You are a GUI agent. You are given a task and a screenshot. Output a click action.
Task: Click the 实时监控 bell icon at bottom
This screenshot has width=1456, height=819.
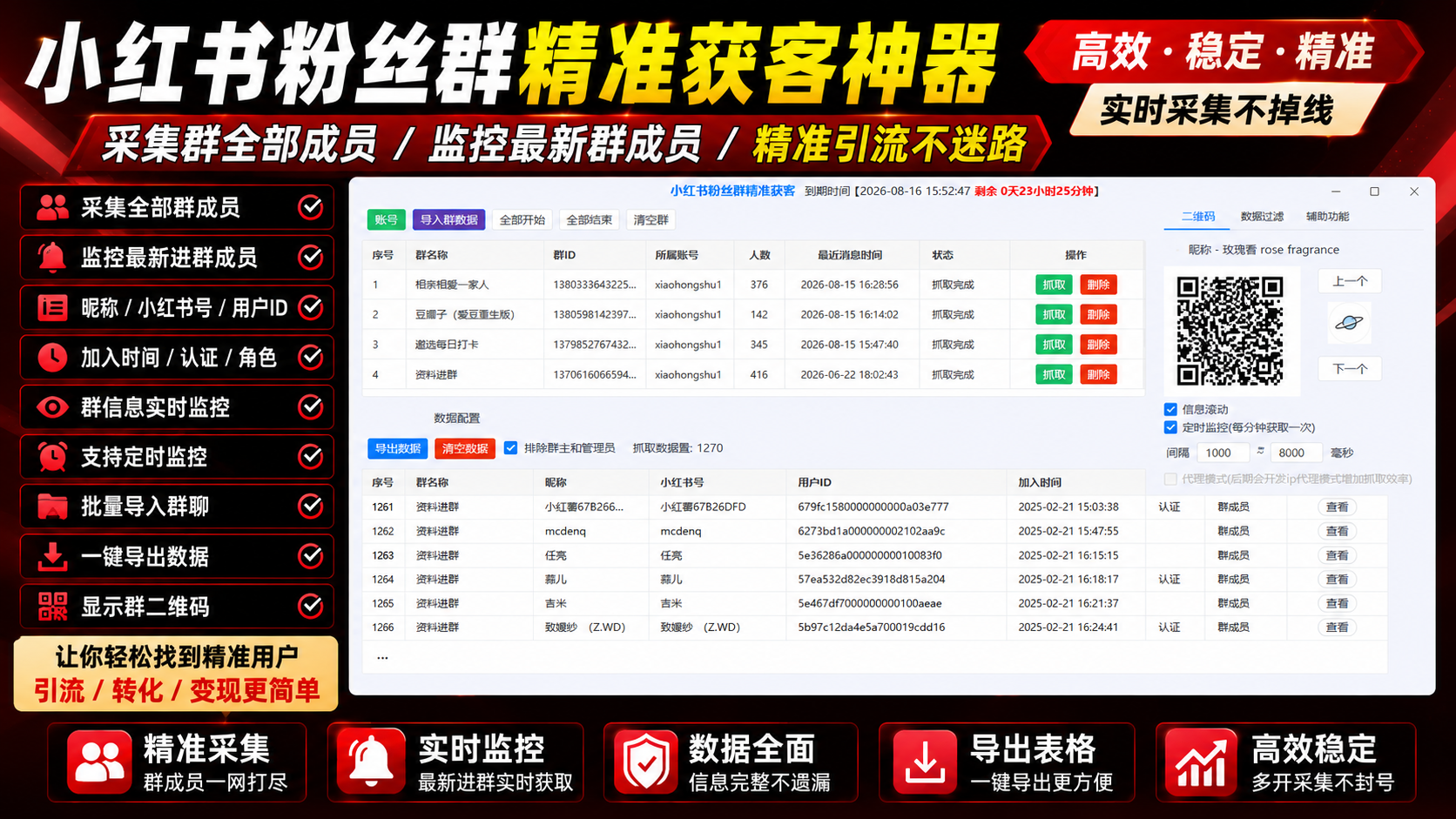pyautogui.click(x=372, y=762)
